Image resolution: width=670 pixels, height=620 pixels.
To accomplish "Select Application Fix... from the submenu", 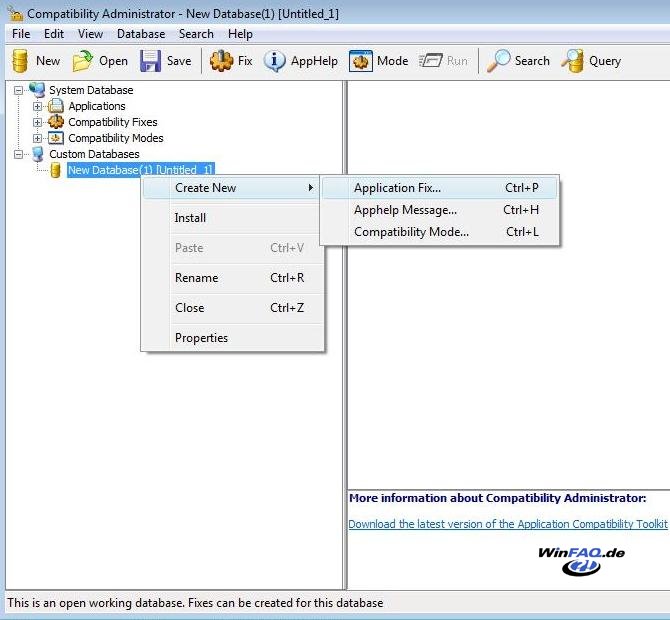I will click(440, 188).
